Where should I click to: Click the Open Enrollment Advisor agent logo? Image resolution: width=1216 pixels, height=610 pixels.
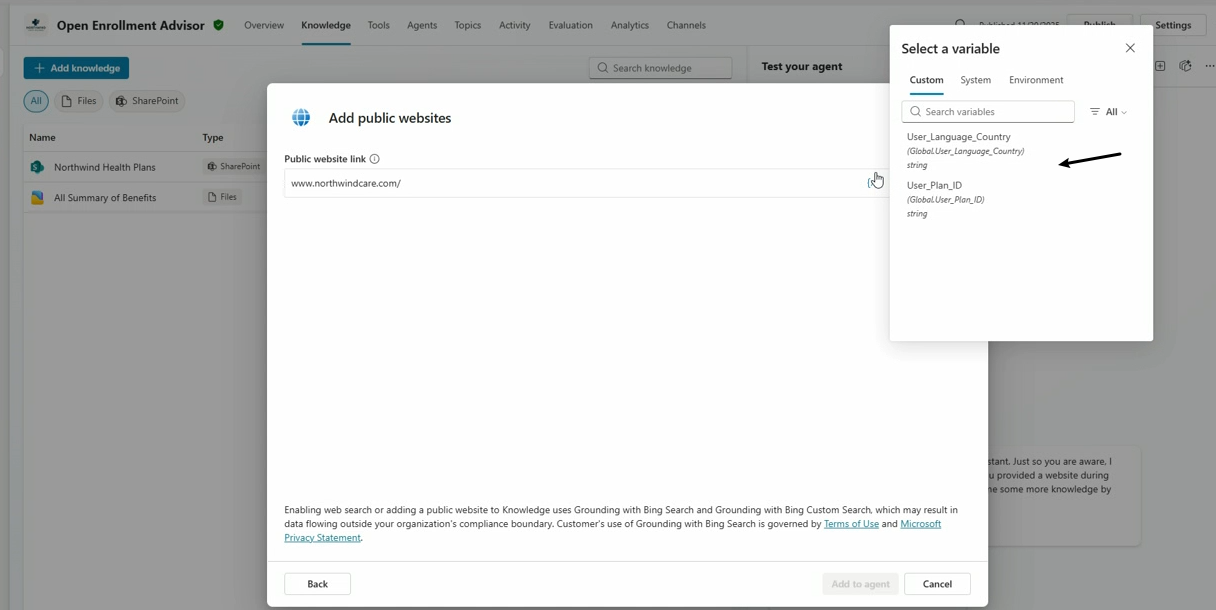36,25
